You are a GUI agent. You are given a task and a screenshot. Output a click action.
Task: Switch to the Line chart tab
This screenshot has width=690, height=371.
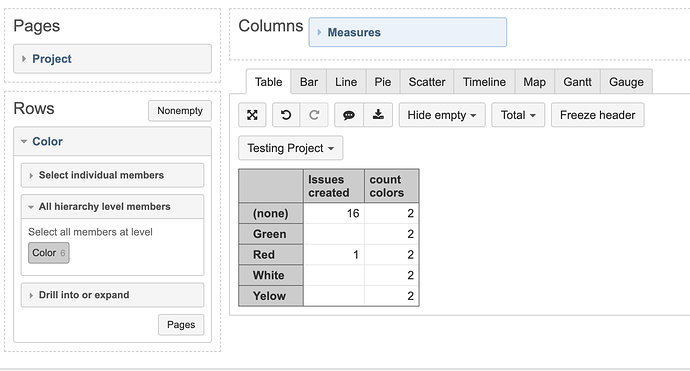pos(346,82)
